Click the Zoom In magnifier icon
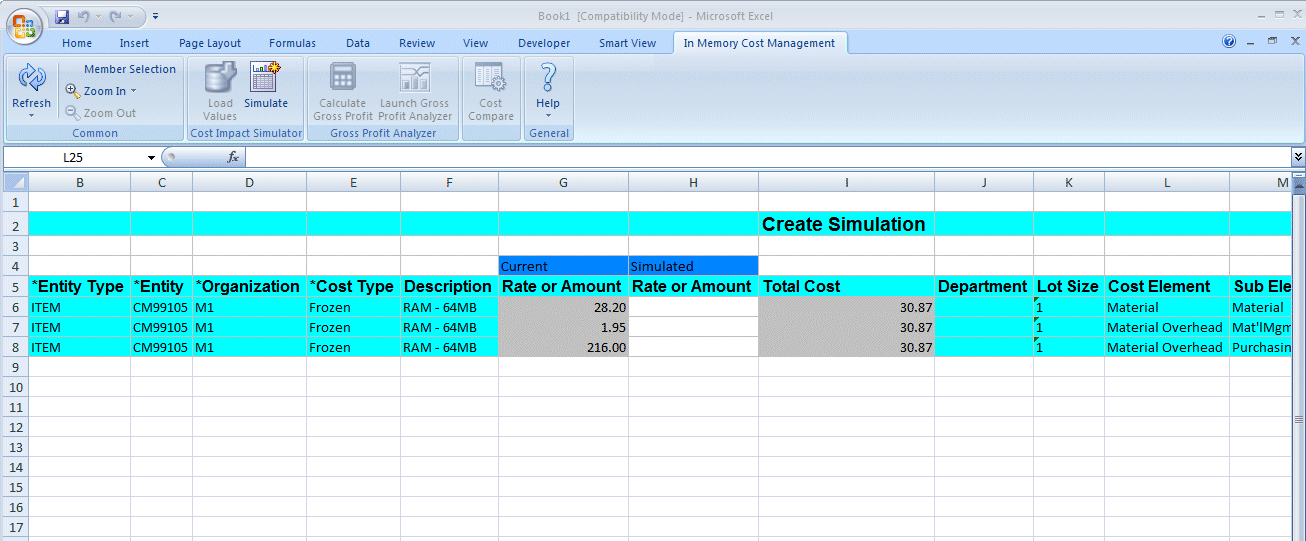The width and height of the screenshot is (1306, 541). 73,91
